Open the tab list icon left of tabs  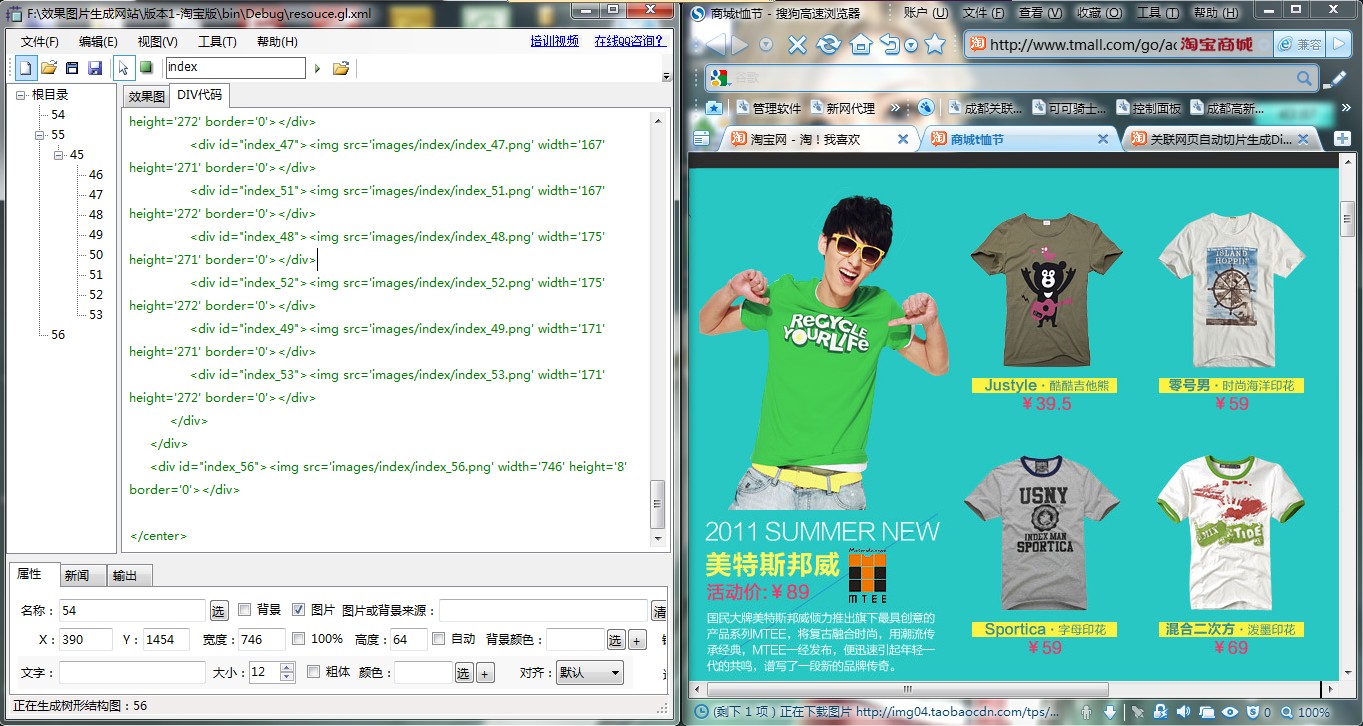point(701,139)
